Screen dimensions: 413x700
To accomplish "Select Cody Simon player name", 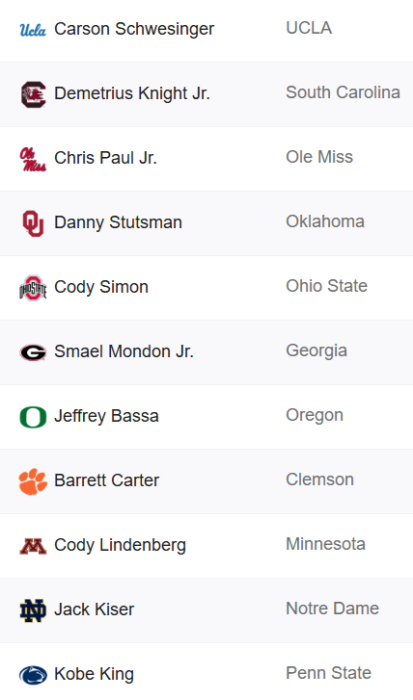I will click(101, 287).
